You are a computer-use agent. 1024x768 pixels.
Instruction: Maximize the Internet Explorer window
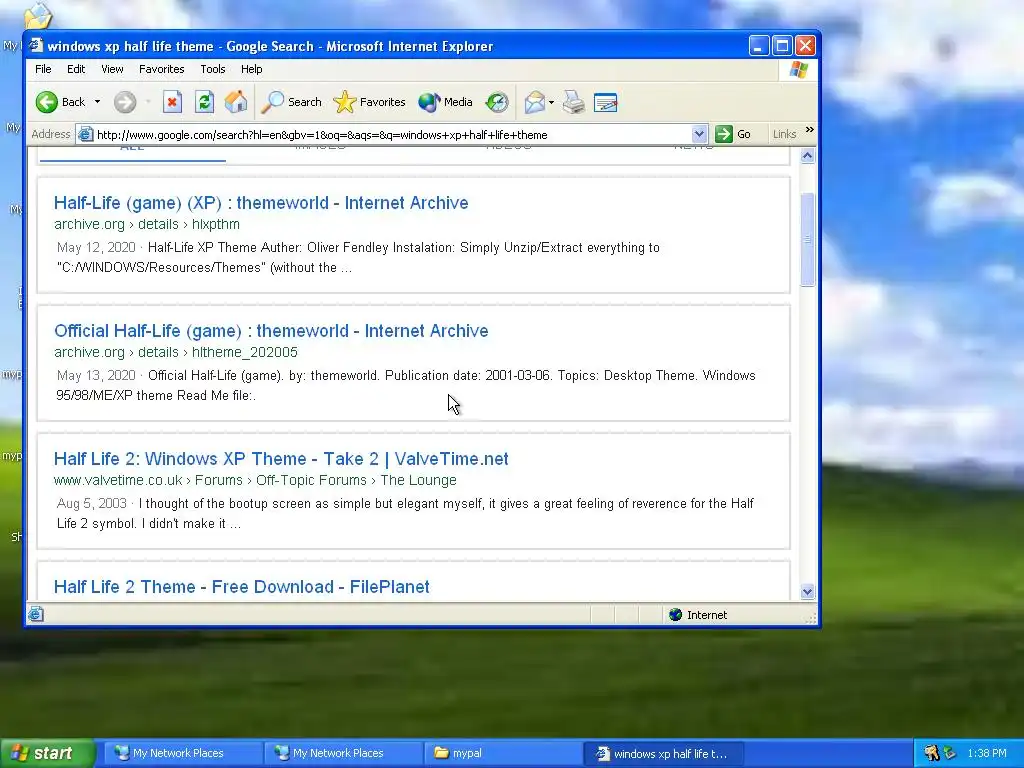tap(782, 45)
